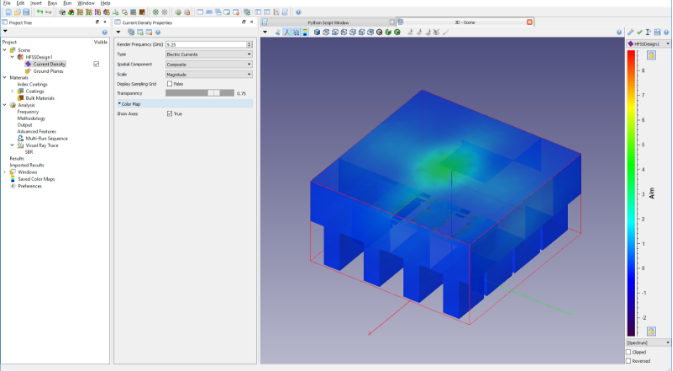Switch to the 3D - Scene tab

tap(465, 22)
